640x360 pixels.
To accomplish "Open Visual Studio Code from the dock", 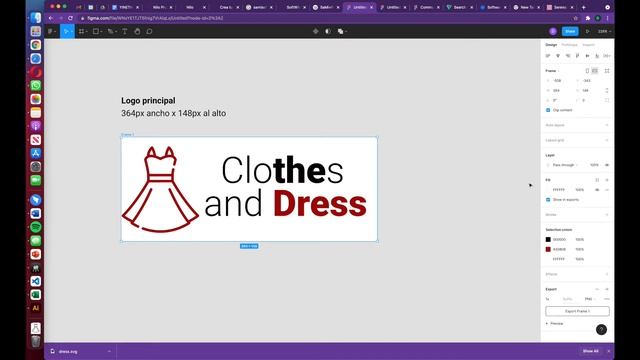I will pyautogui.click(x=36, y=281).
